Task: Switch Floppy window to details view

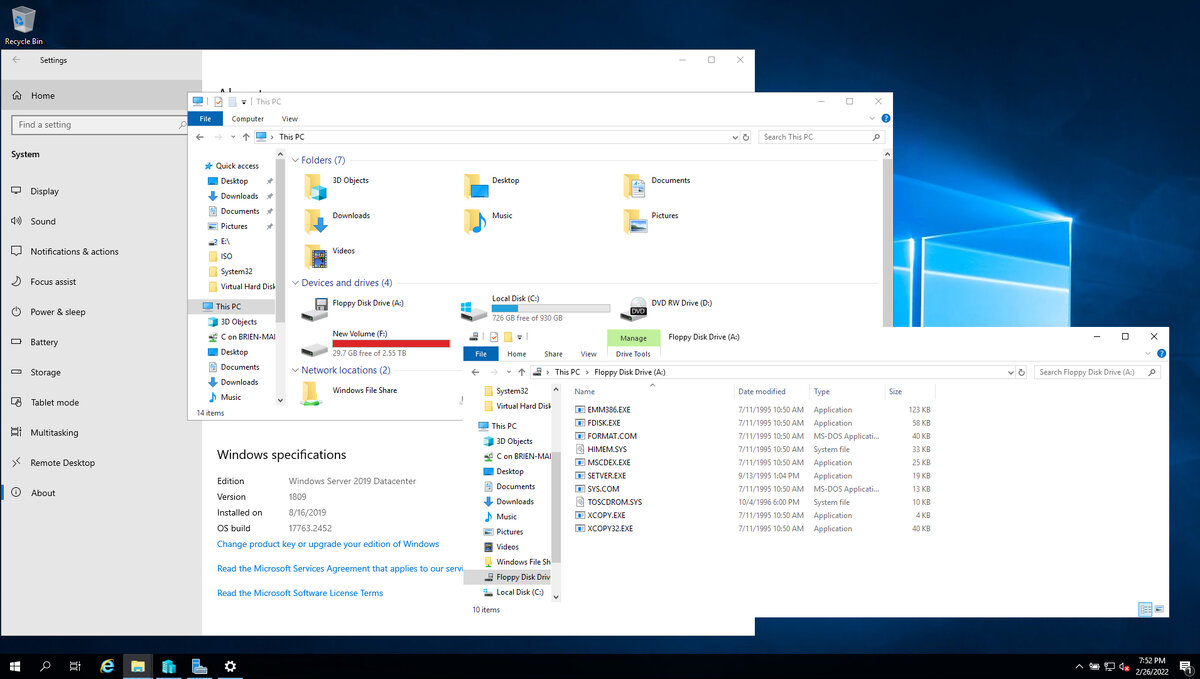Action: [1145, 609]
